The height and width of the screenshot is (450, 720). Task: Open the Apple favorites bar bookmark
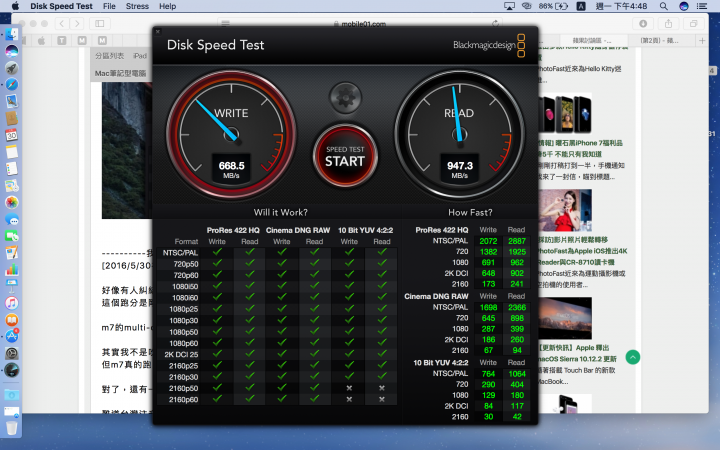(x=41, y=40)
